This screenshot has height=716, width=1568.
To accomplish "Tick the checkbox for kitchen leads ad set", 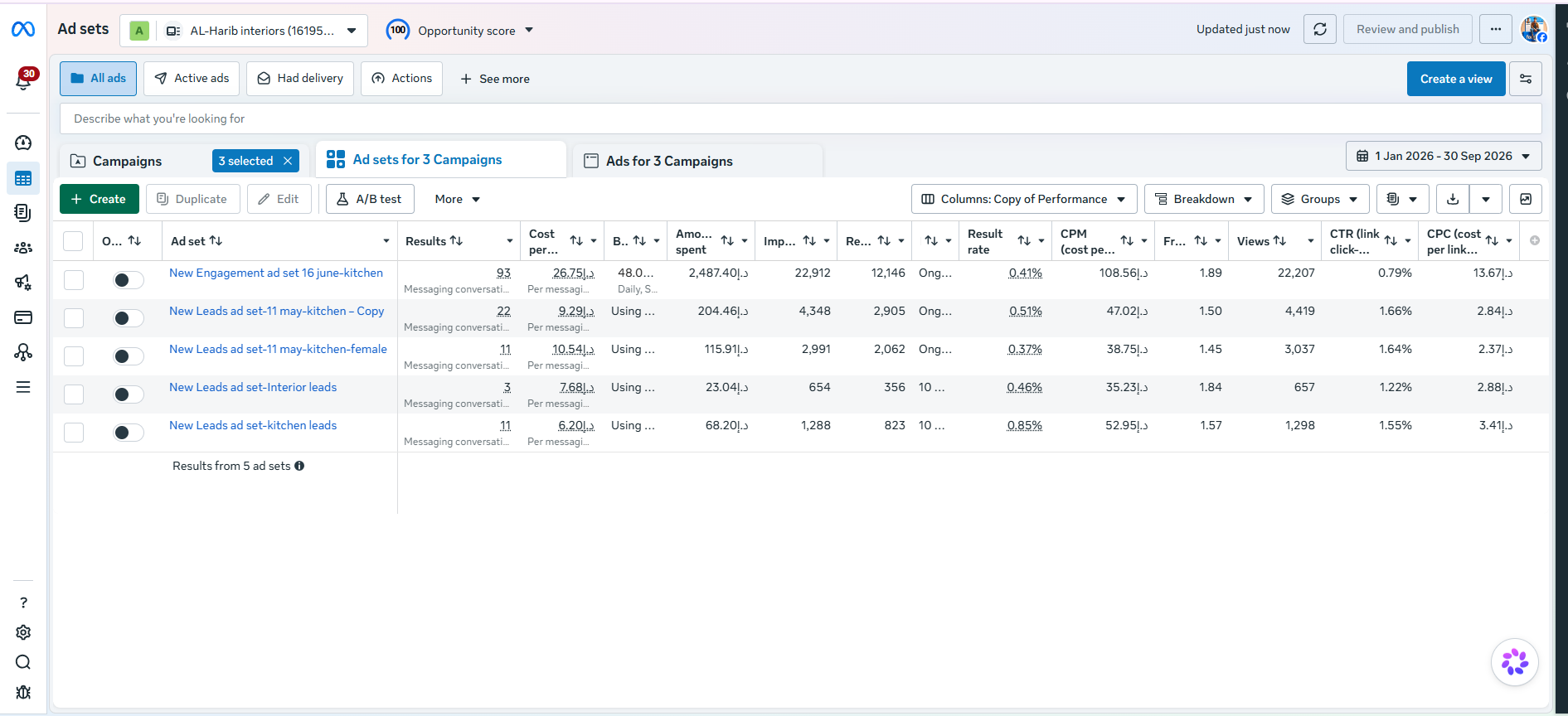I will tap(74, 433).
